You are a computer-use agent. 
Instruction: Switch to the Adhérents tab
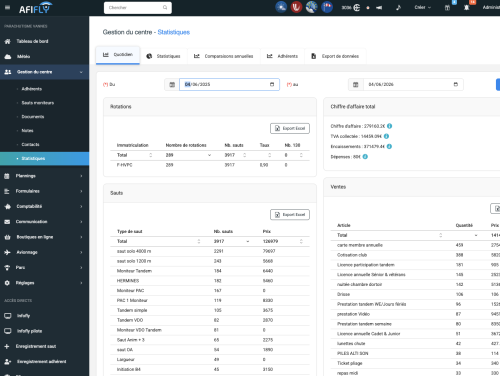(x=282, y=56)
